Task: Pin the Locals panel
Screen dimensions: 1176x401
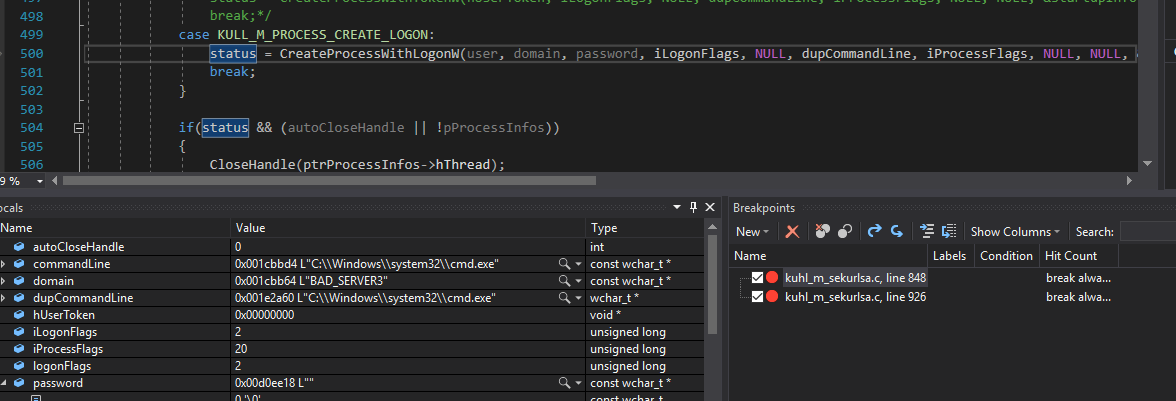Action: pyautogui.click(x=693, y=207)
